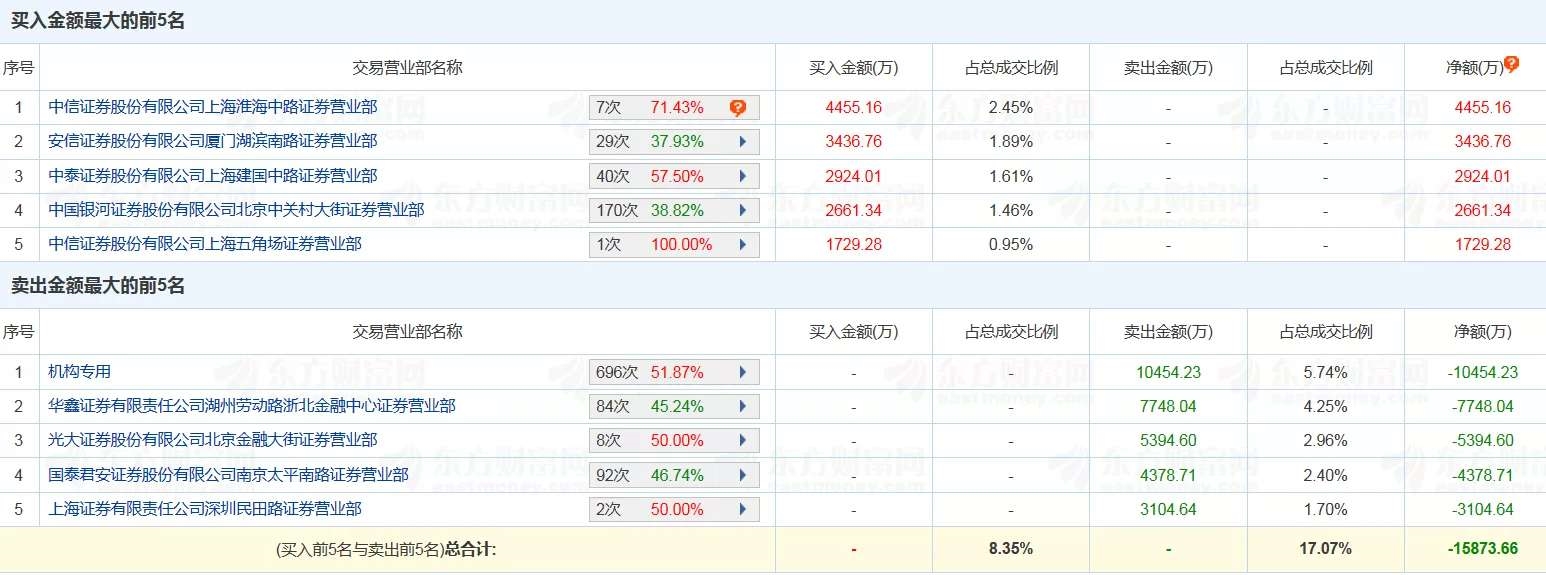The height and width of the screenshot is (575, 1546).
Task: Expand details arrow for 696次 51.87% row
Action: pos(743,372)
